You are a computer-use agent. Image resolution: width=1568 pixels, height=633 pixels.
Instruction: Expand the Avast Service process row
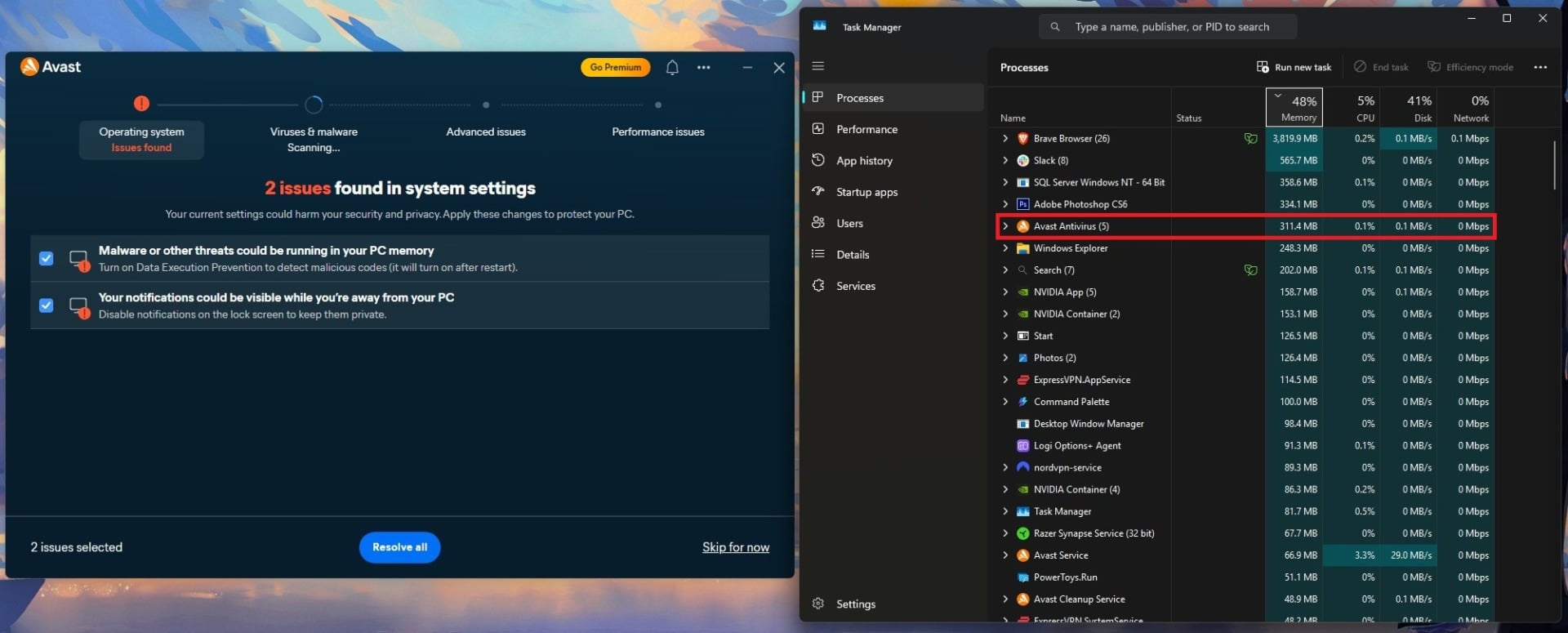(x=1005, y=555)
